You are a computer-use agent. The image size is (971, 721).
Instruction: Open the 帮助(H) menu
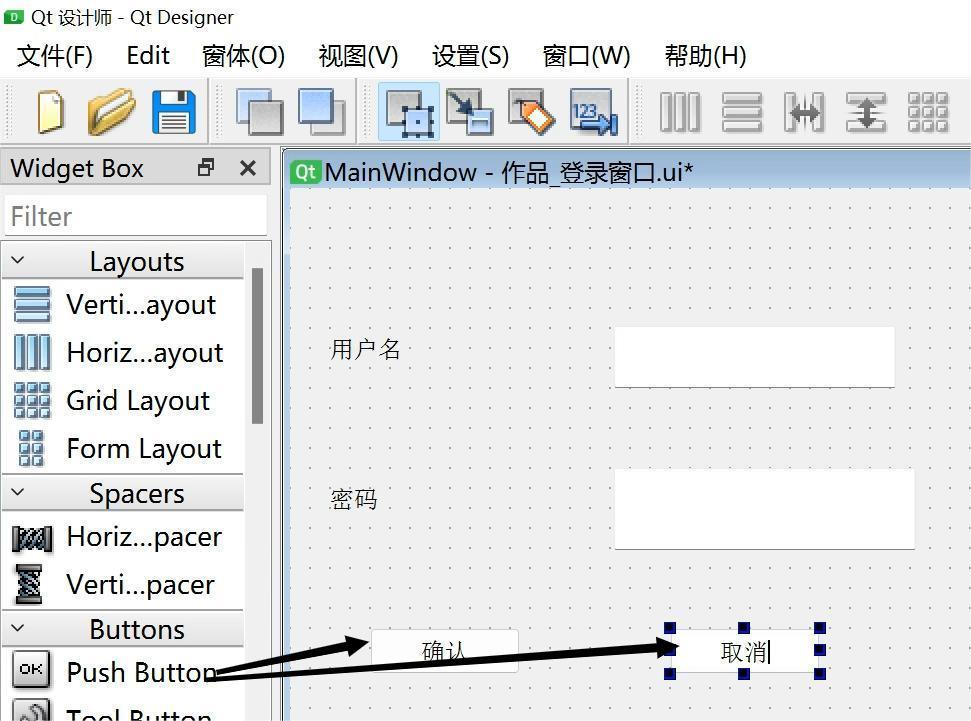coord(705,56)
